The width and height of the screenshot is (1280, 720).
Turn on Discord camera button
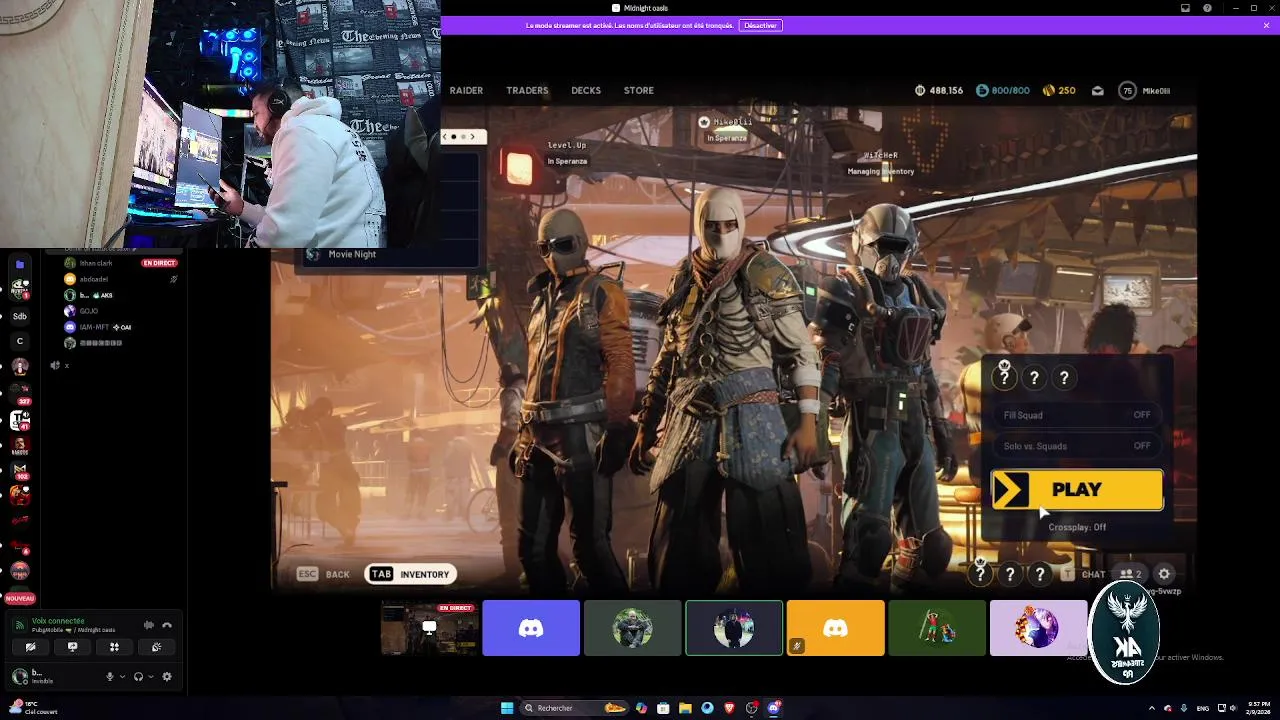[x=30, y=647]
